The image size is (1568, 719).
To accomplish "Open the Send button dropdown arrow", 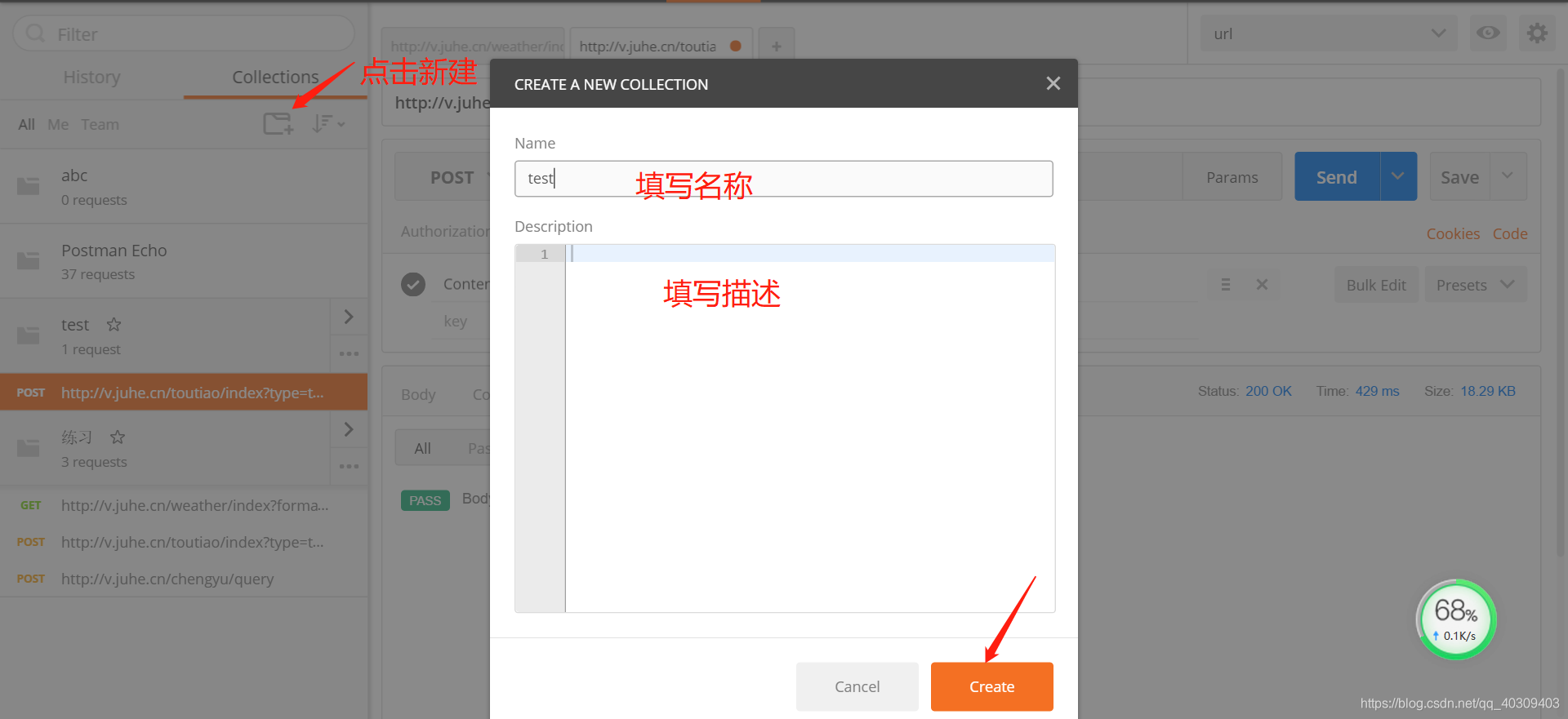I will point(1398,176).
